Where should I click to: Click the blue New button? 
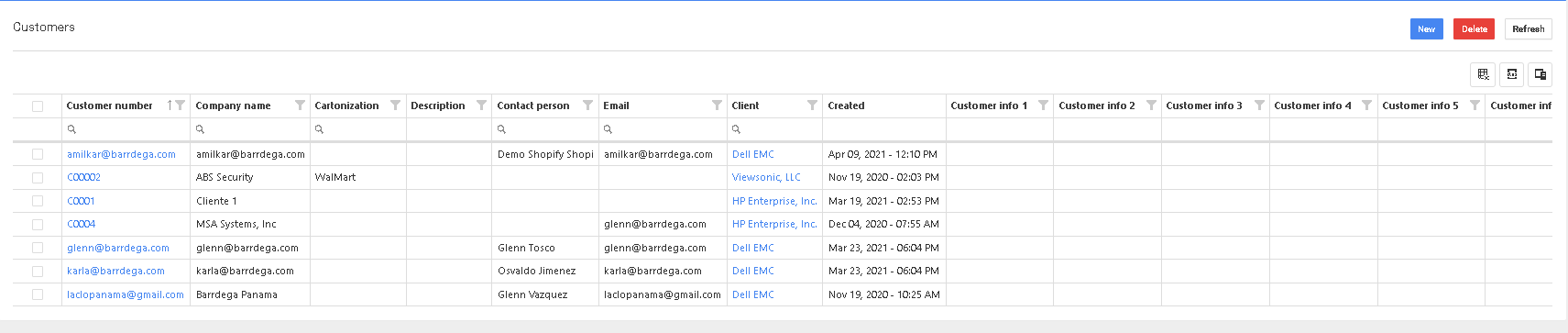point(1426,29)
